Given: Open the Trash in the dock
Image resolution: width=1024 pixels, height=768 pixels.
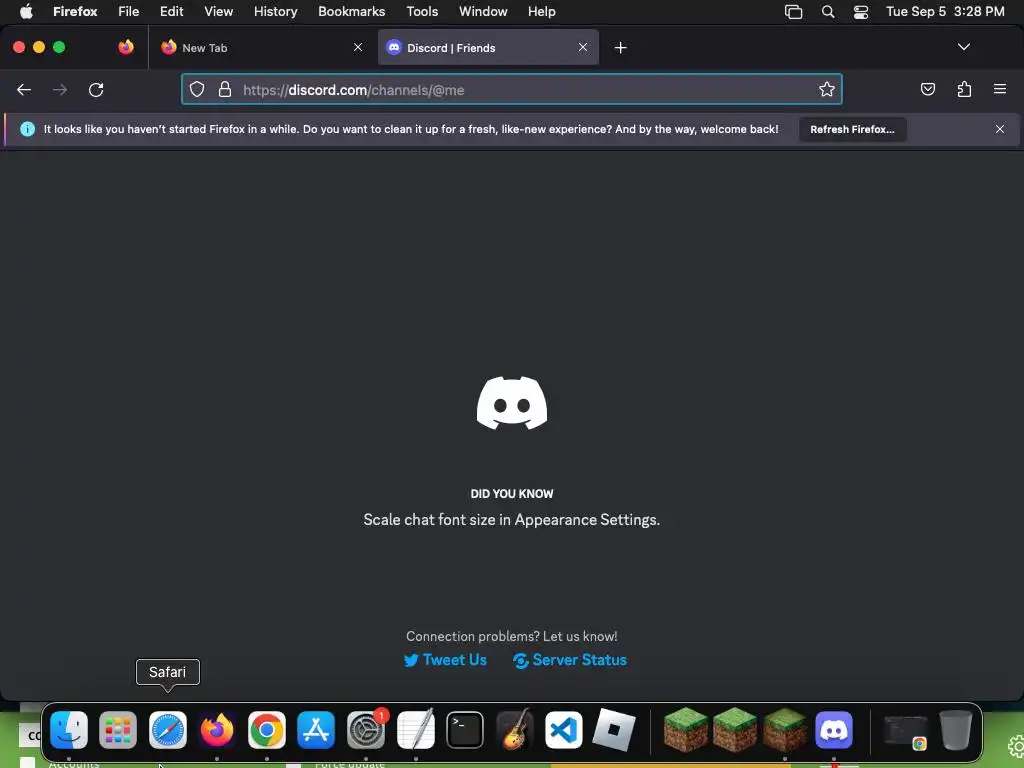Looking at the screenshot, I should [x=955, y=729].
